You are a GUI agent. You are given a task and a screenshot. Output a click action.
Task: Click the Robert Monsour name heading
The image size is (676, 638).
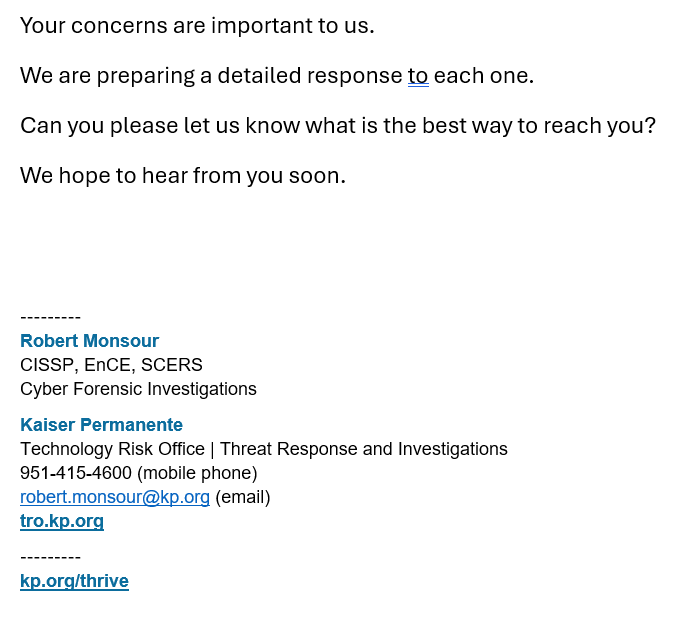(x=89, y=341)
